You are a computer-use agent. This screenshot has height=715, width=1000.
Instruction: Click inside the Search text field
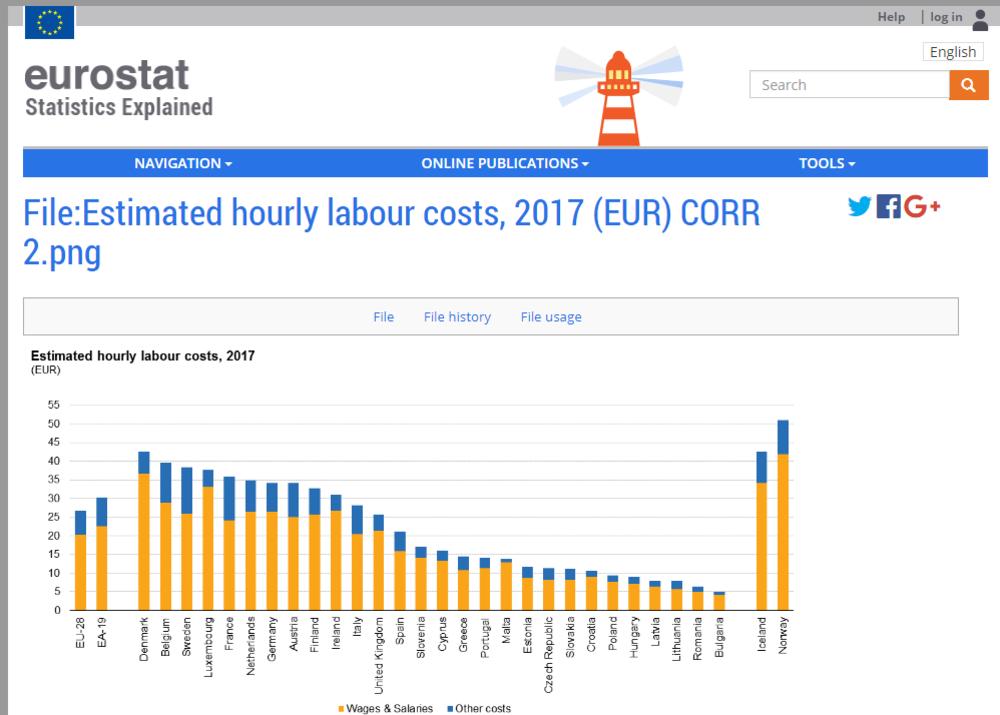848,85
